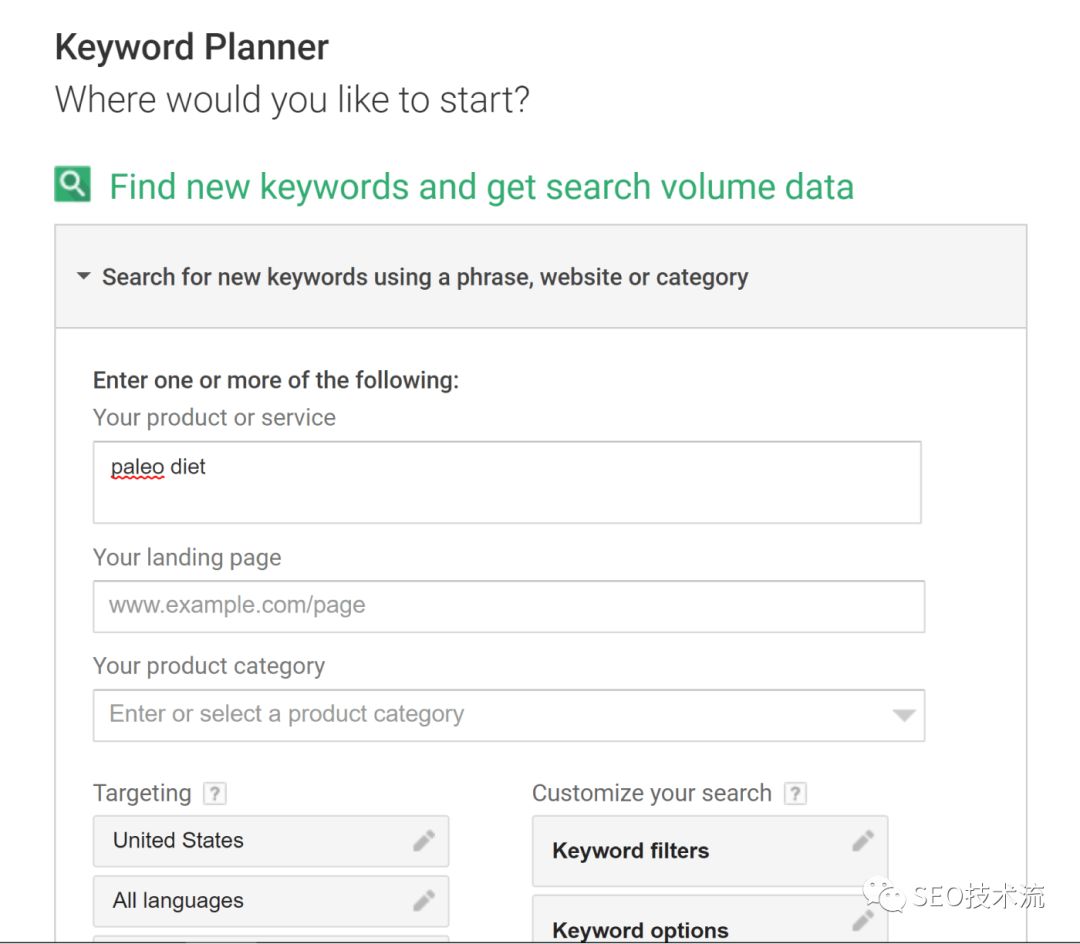This screenshot has height=944, width=1080.
Task: Open the Targeting help question mark
Action: point(214,794)
